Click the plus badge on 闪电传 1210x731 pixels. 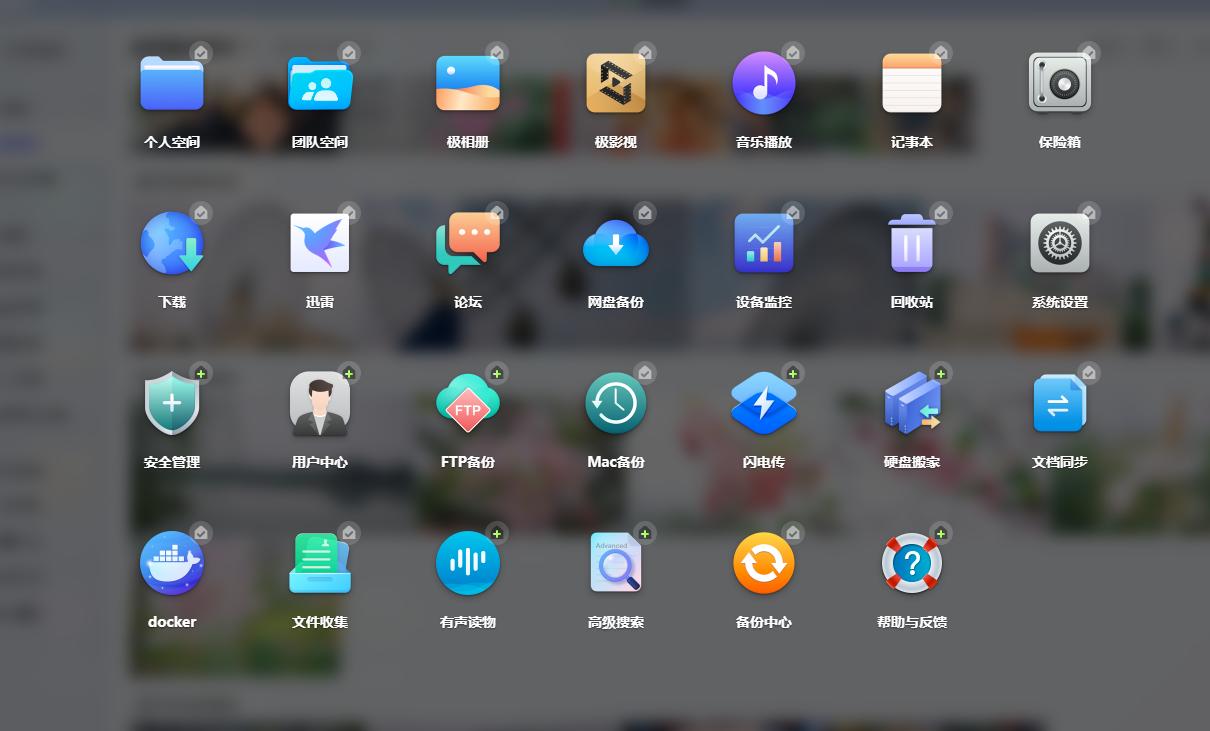tap(793, 373)
